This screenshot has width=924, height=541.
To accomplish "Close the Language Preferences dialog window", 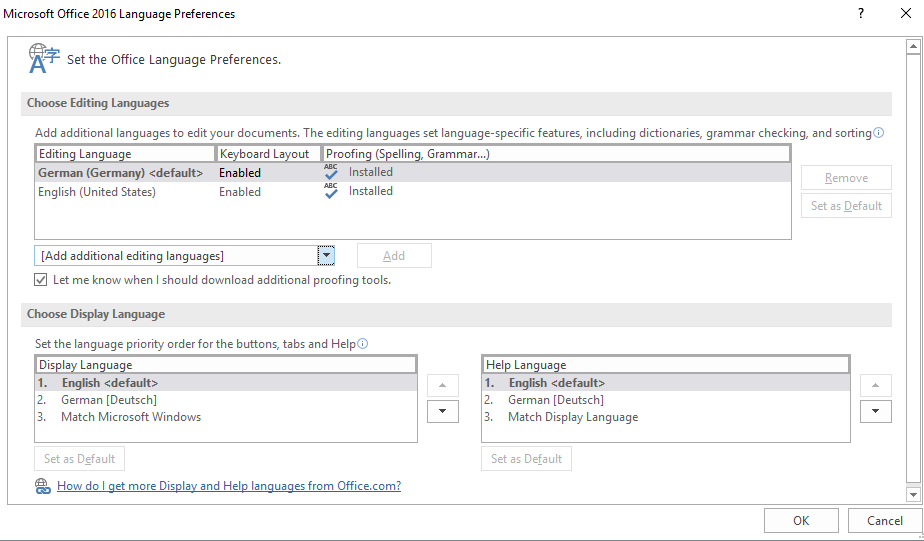I will (906, 14).
